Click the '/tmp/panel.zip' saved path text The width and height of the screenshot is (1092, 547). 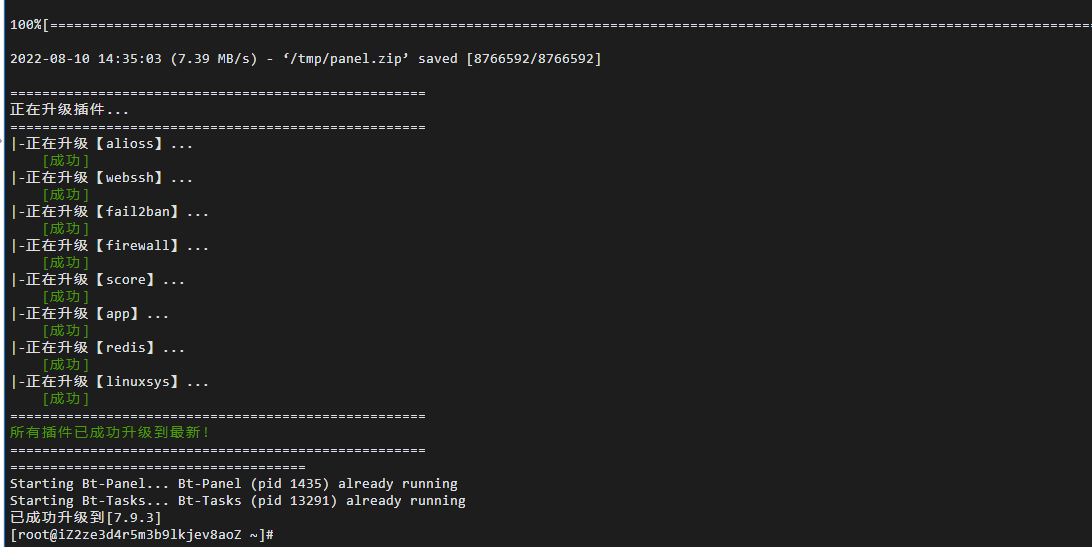coord(346,59)
